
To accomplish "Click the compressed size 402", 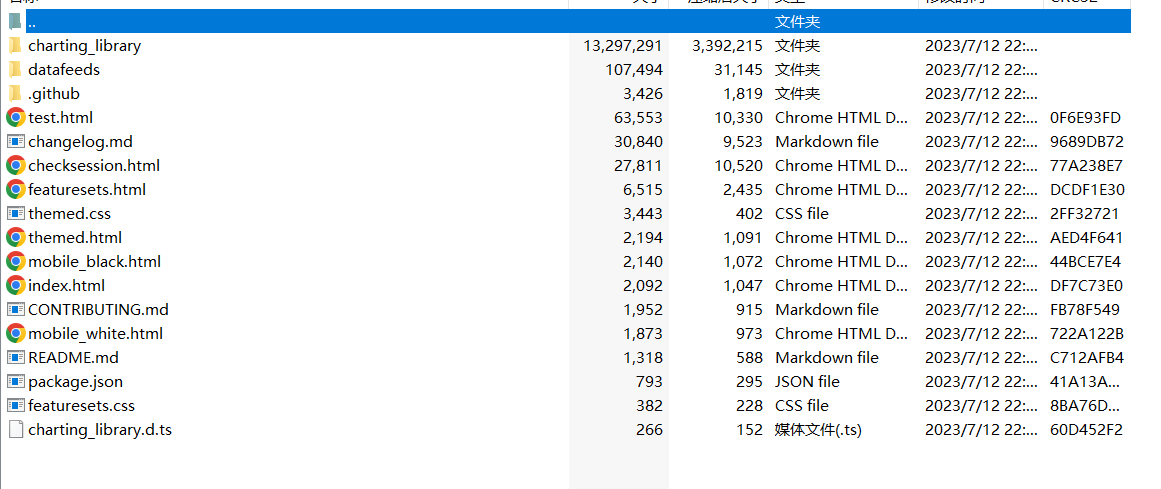I will click(x=749, y=213).
